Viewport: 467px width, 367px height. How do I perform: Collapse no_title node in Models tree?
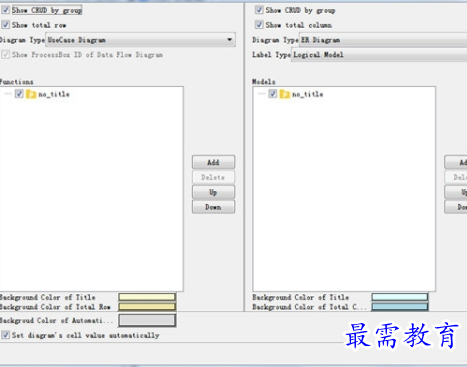click(261, 94)
